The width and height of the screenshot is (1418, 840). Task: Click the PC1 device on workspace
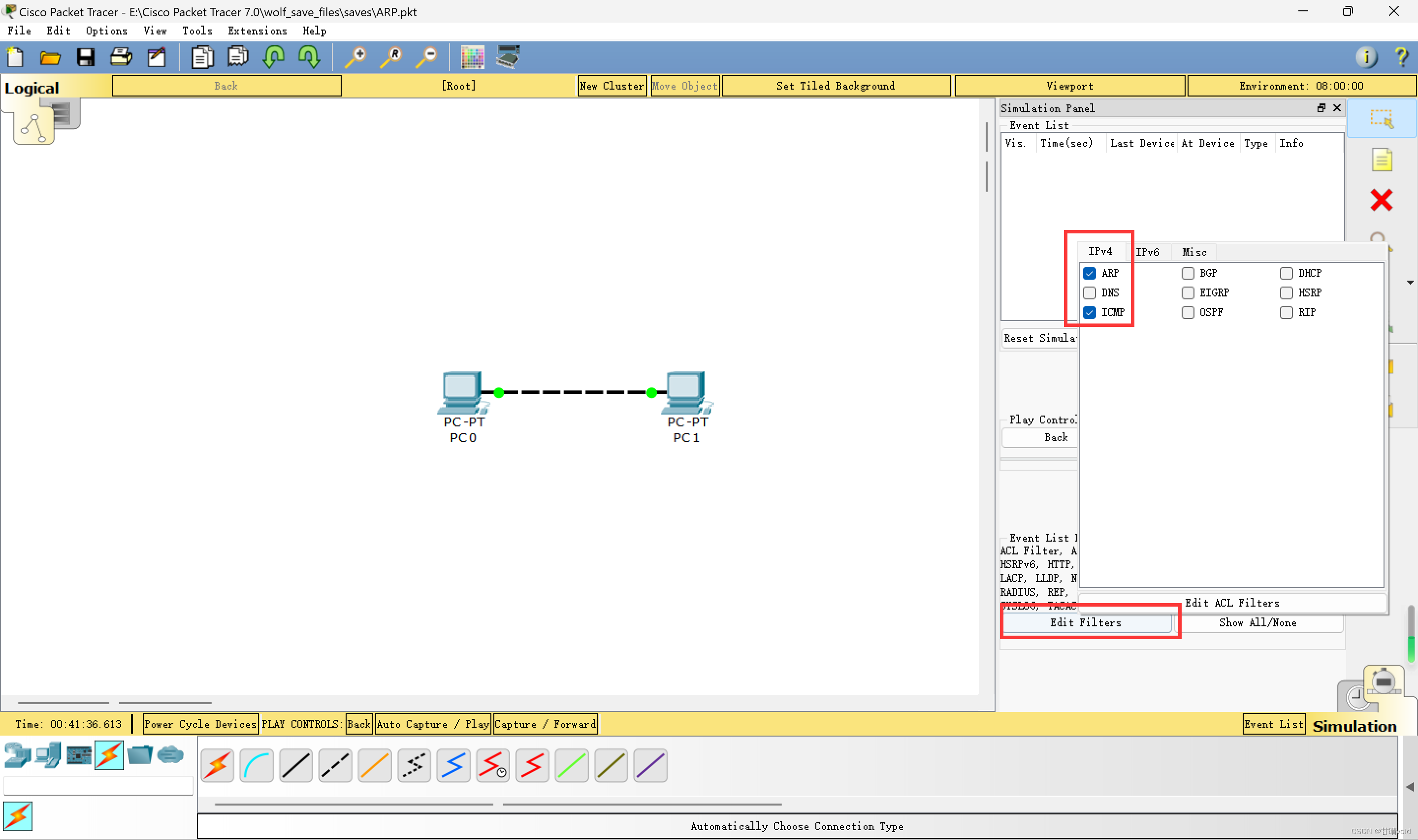tap(687, 393)
